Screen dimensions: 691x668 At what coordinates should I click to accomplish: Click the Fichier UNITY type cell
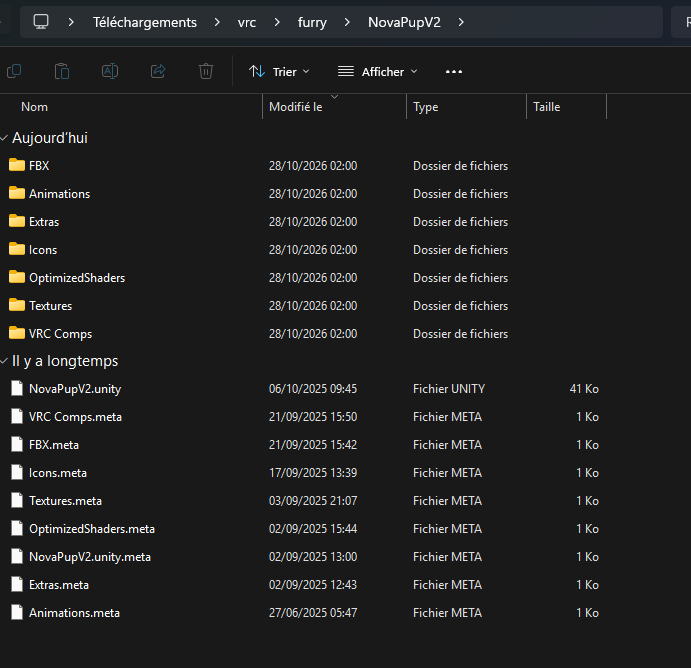click(449, 389)
